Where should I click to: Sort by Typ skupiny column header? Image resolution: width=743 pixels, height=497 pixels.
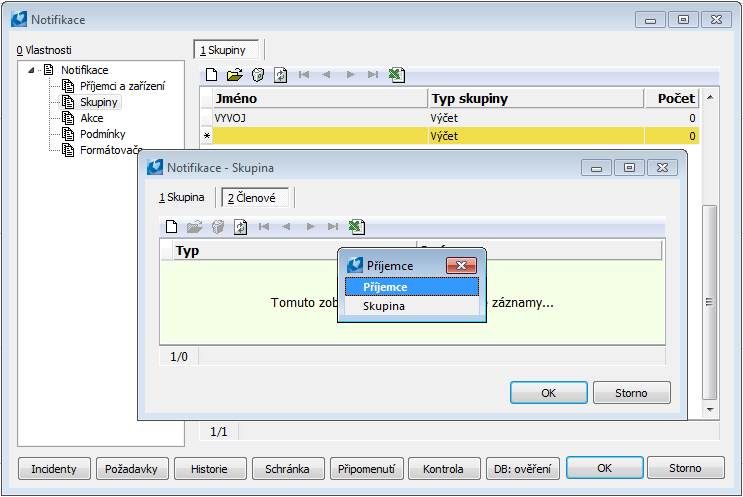click(536, 99)
